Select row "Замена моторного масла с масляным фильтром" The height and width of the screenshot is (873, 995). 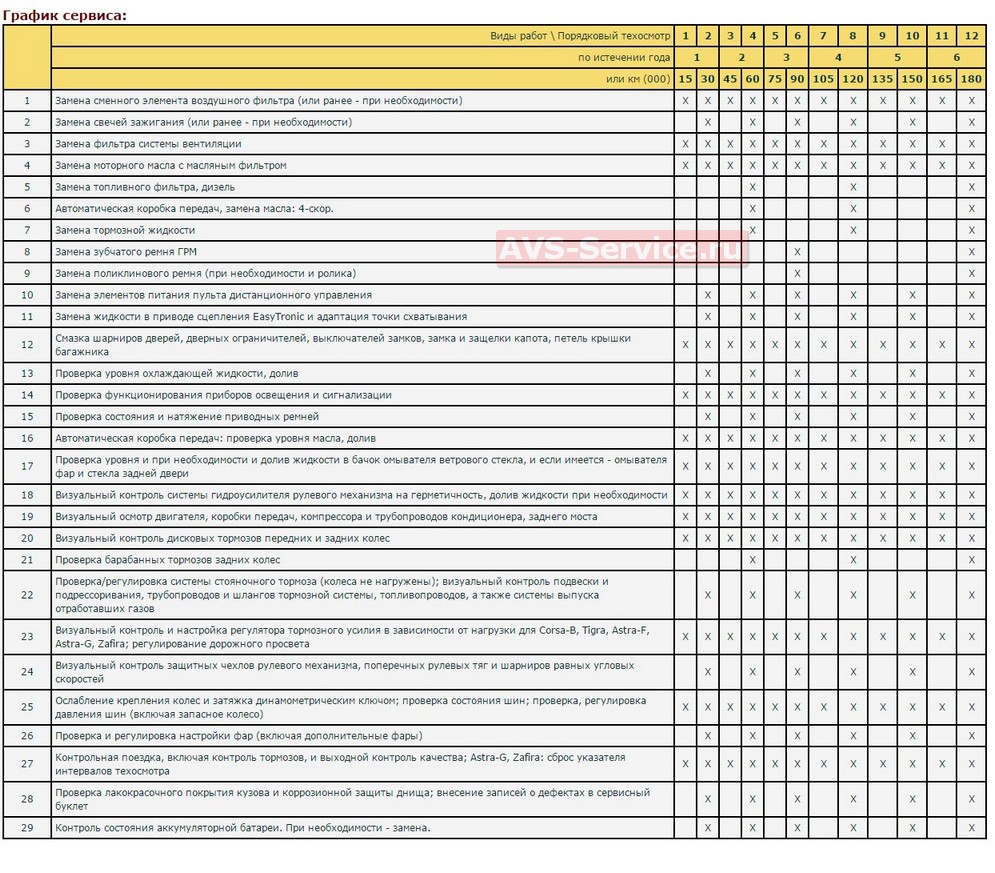[x=495, y=166]
